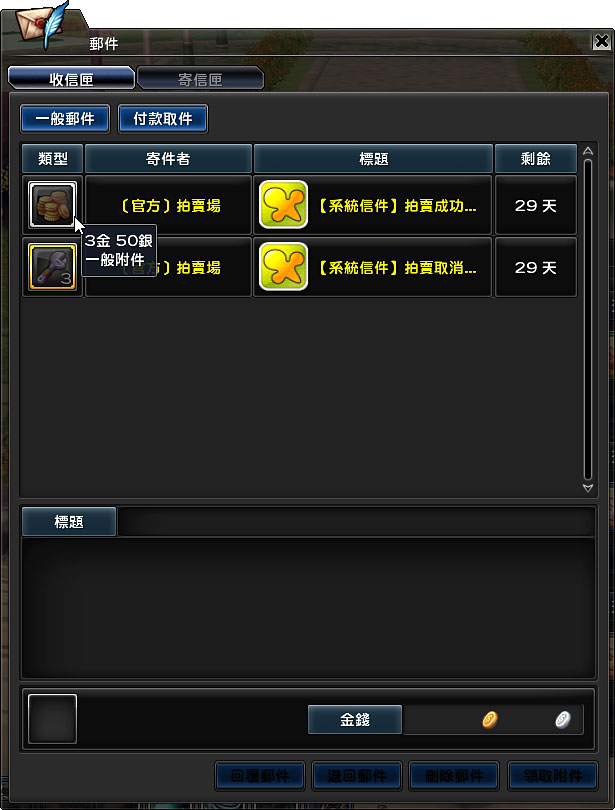Screen dimensions: 615x810
Task: Click the gold coin currency icon
Action: click(490, 719)
